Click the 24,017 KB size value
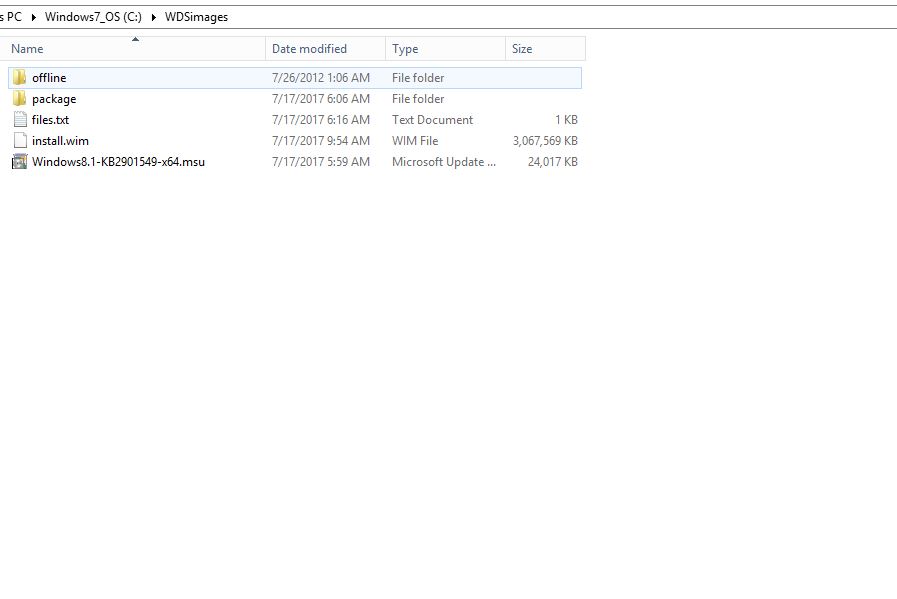 [553, 162]
